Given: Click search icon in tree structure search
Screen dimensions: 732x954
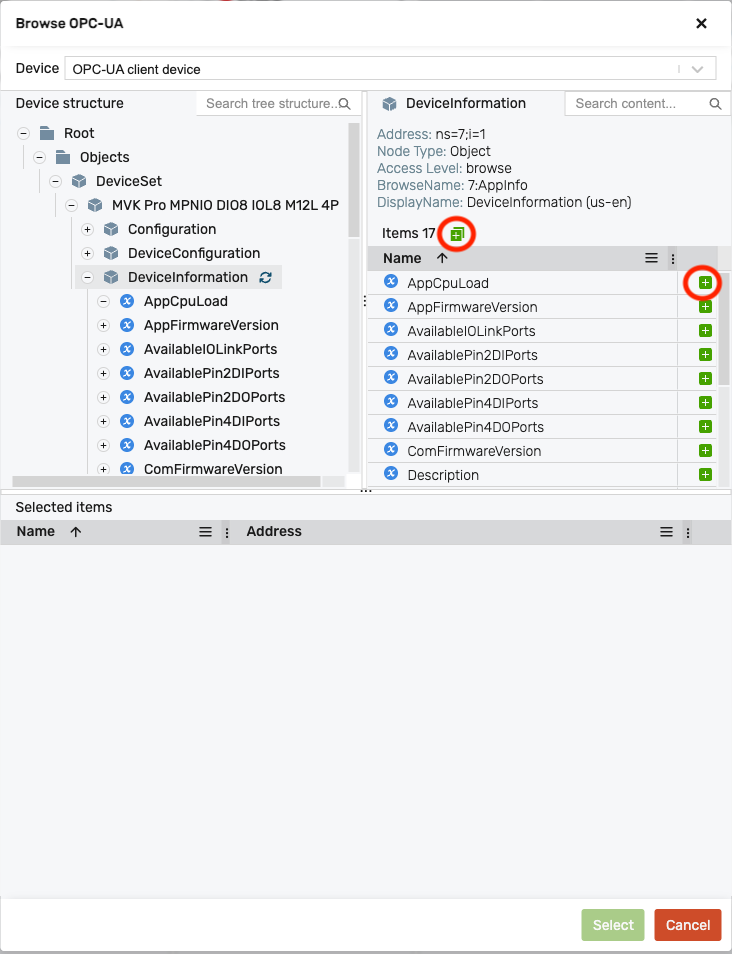Looking at the screenshot, I should [344, 104].
